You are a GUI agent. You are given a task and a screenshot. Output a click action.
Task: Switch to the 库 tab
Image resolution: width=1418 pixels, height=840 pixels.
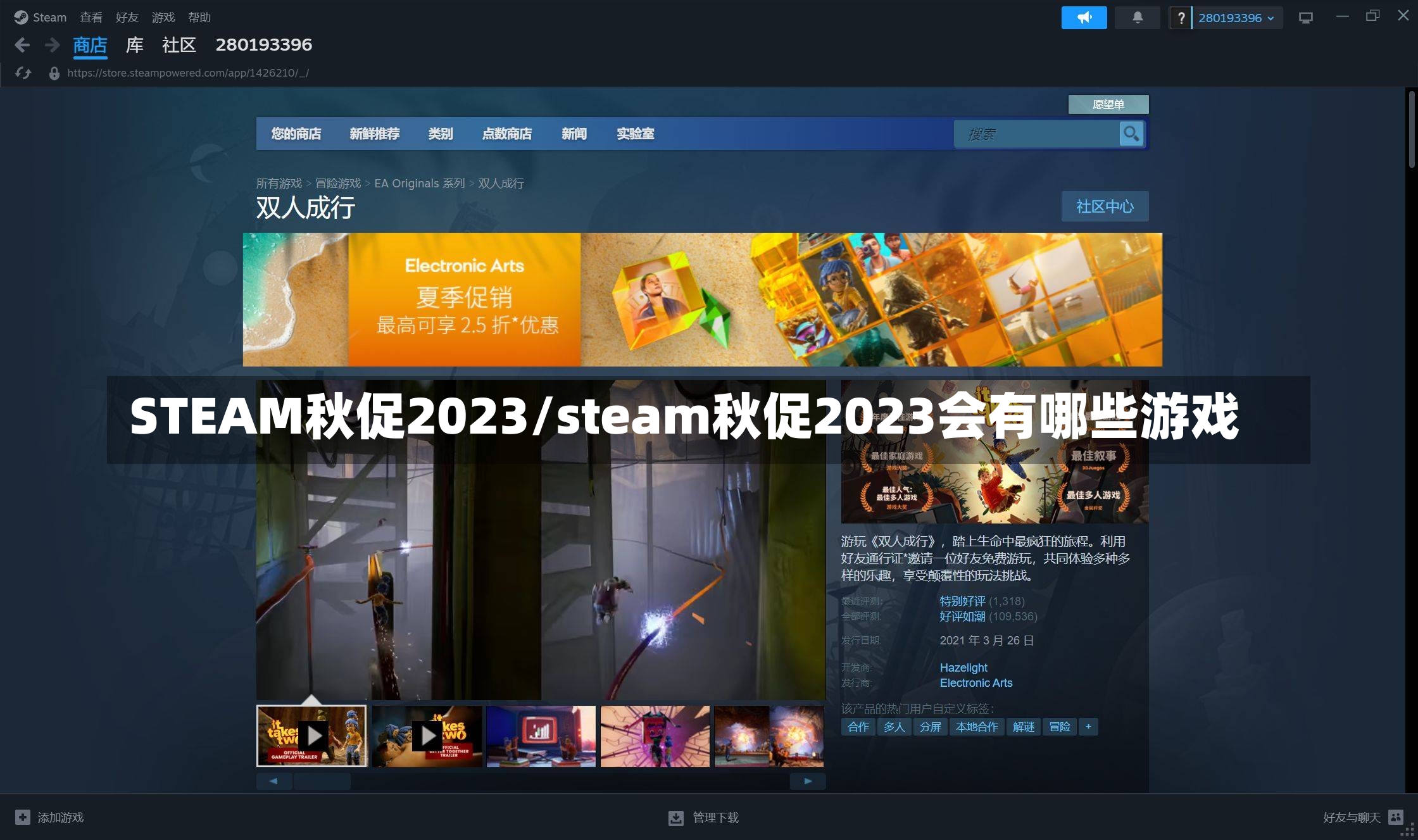(x=135, y=45)
